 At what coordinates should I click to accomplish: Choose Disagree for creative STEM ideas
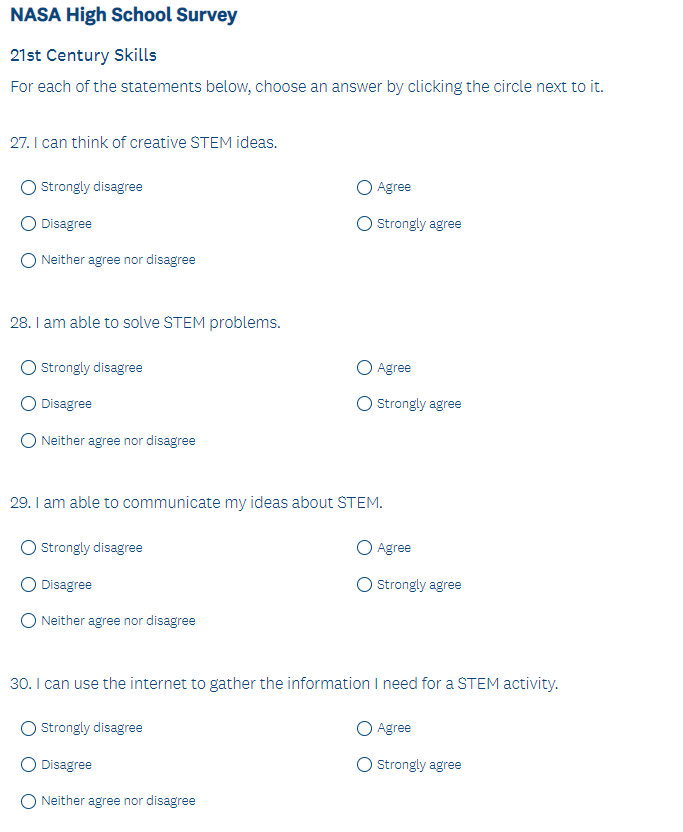[x=29, y=224]
